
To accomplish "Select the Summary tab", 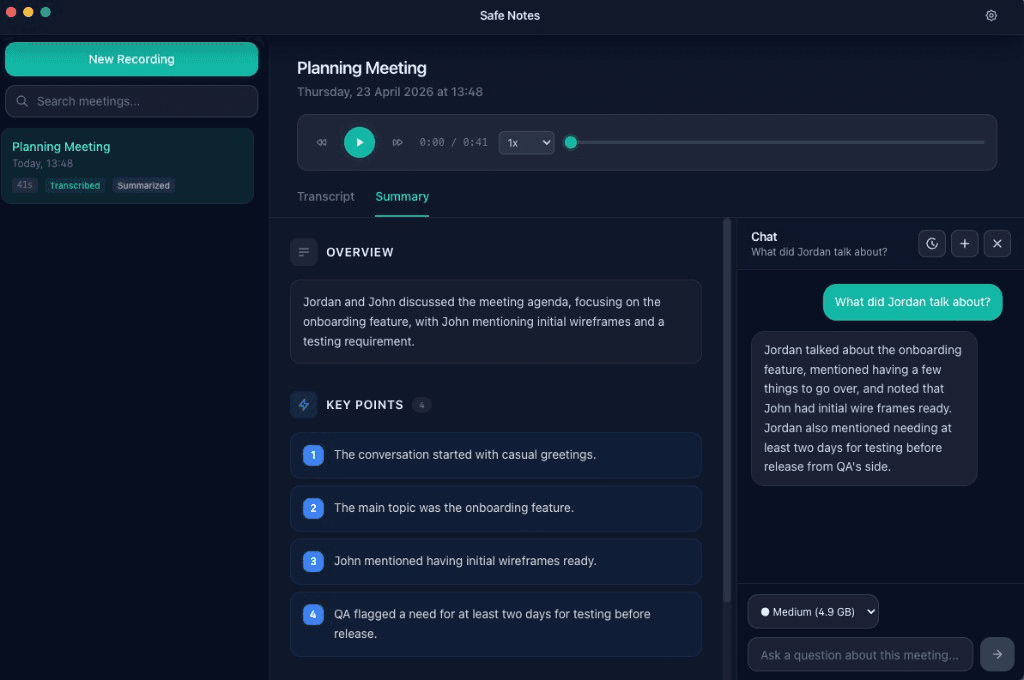I will 402,197.
